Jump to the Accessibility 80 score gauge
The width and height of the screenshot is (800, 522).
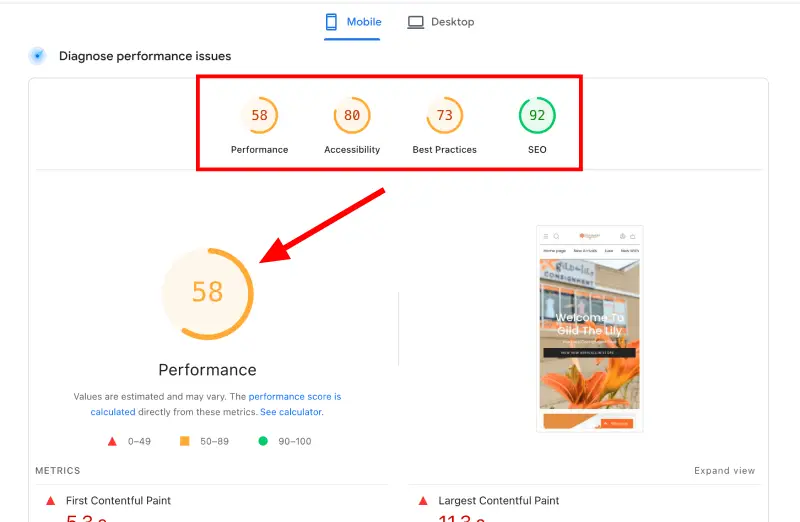[x=352, y=116]
